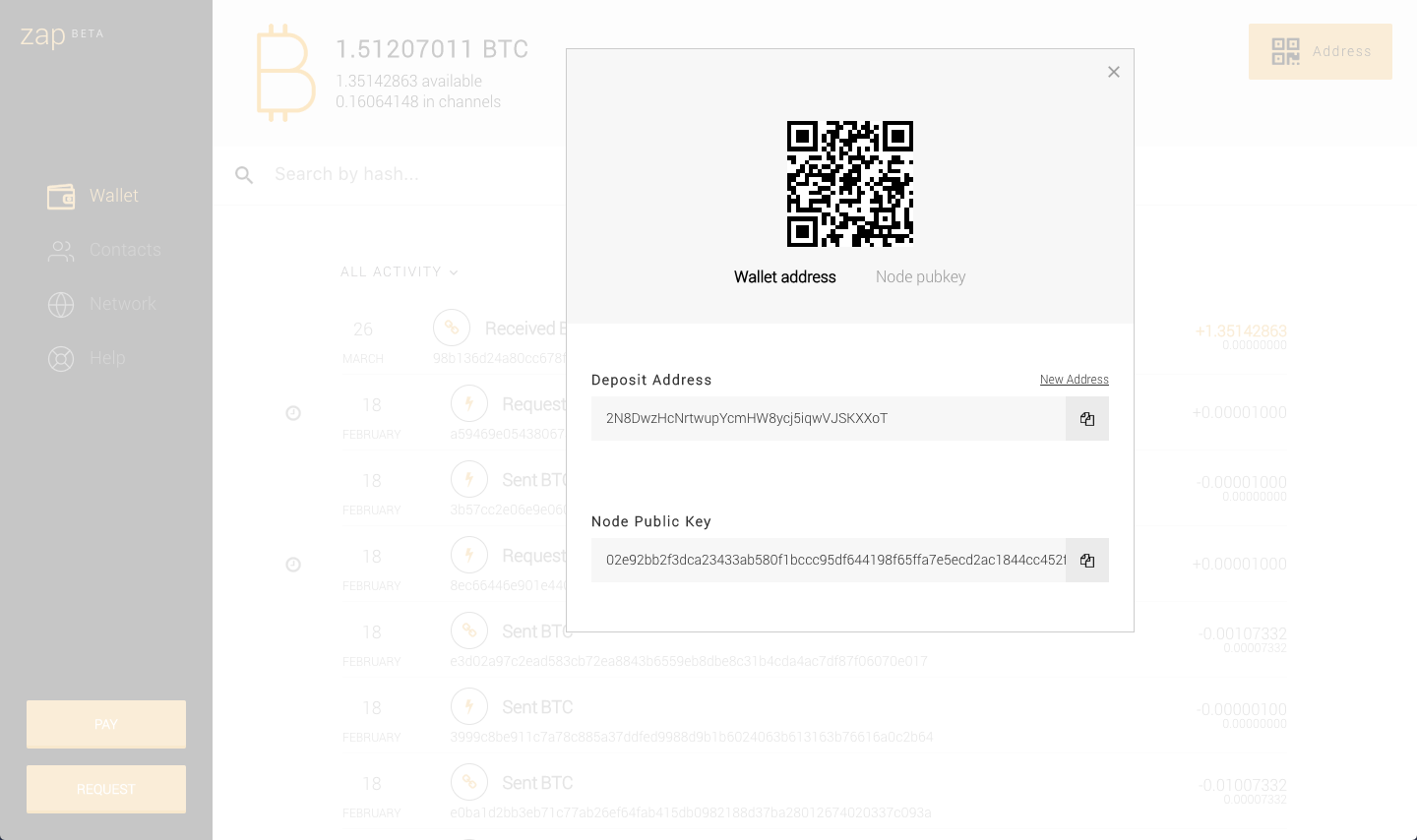The height and width of the screenshot is (840, 1417).
Task: Click clock icon beside second Requested row
Action: click(293, 565)
